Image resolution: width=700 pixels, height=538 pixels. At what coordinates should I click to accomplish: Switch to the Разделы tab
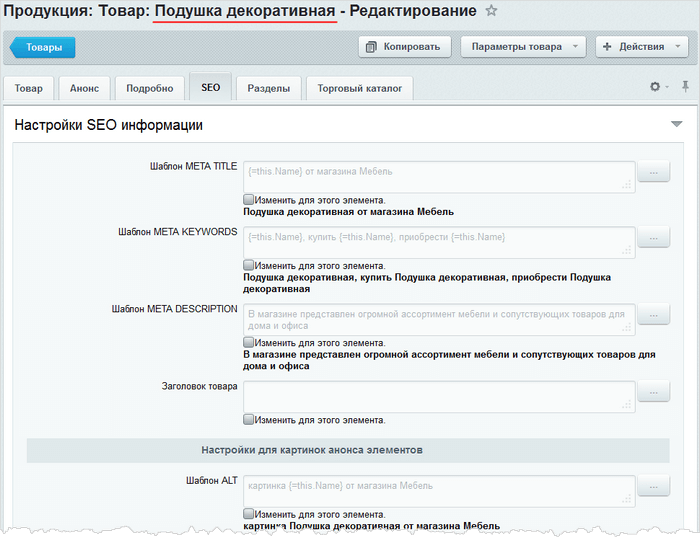(268, 88)
